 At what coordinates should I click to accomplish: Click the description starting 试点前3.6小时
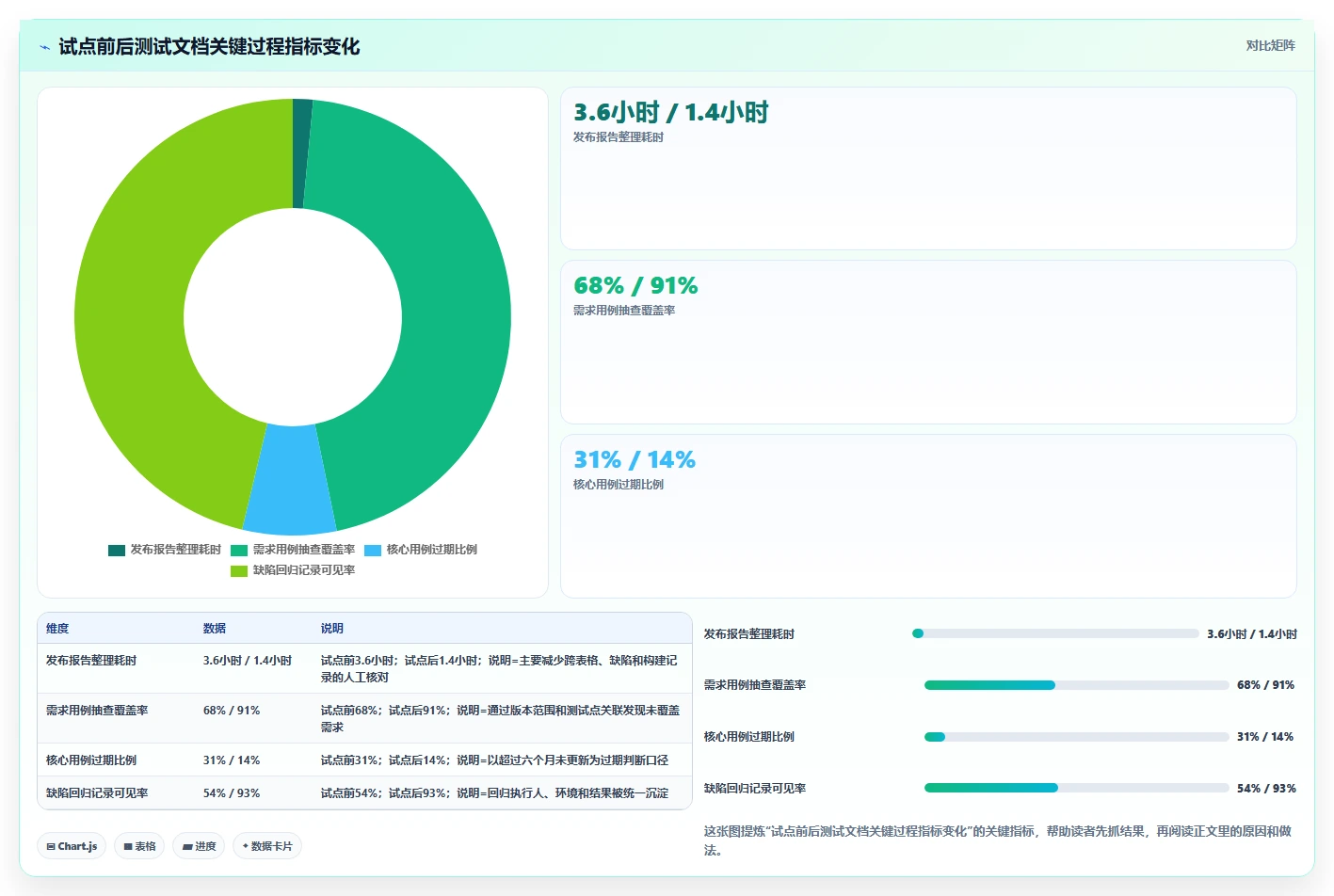(500, 669)
